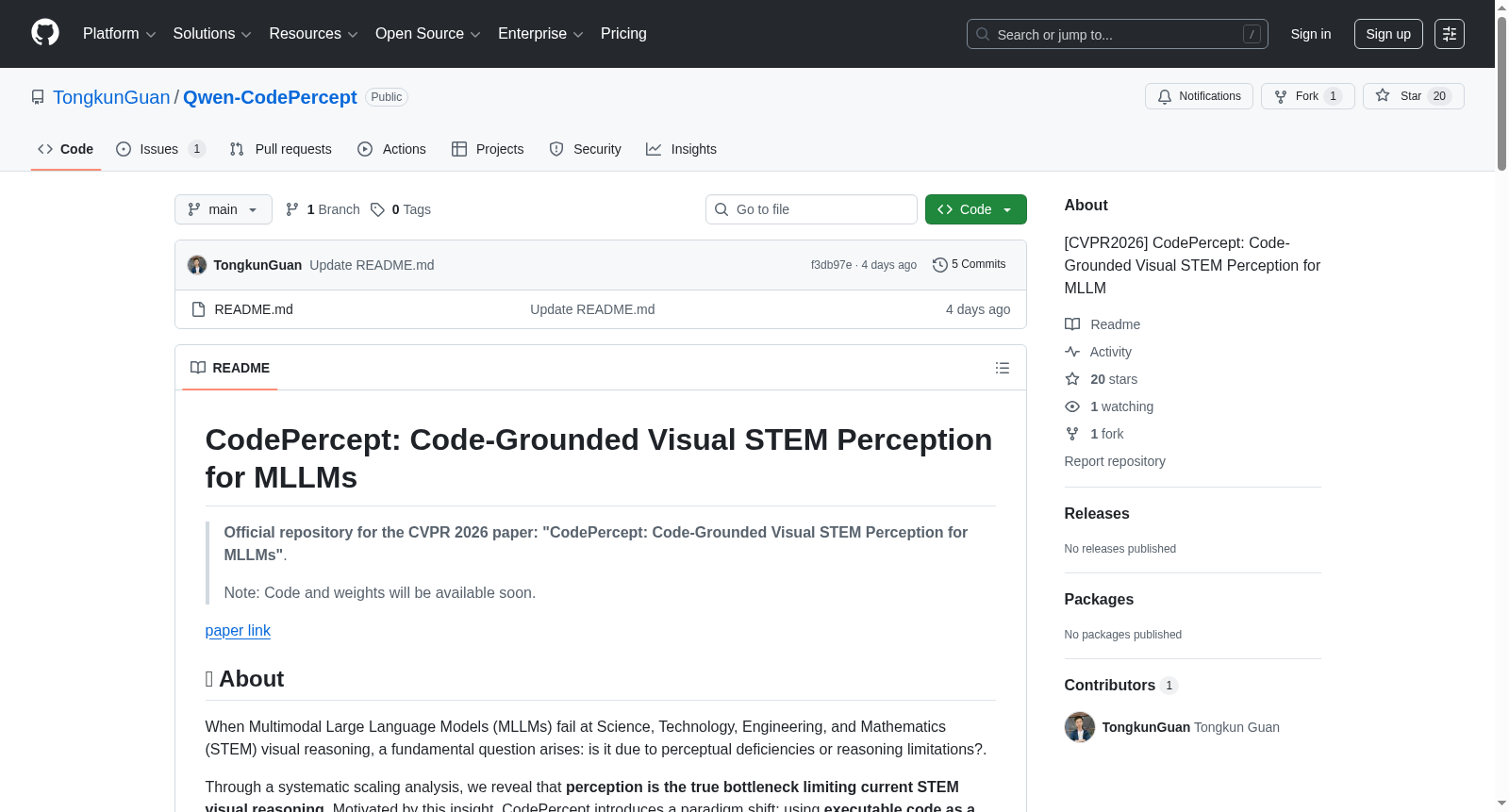View 1 Branch link
The width and height of the screenshot is (1509, 812).
click(323, 209)
